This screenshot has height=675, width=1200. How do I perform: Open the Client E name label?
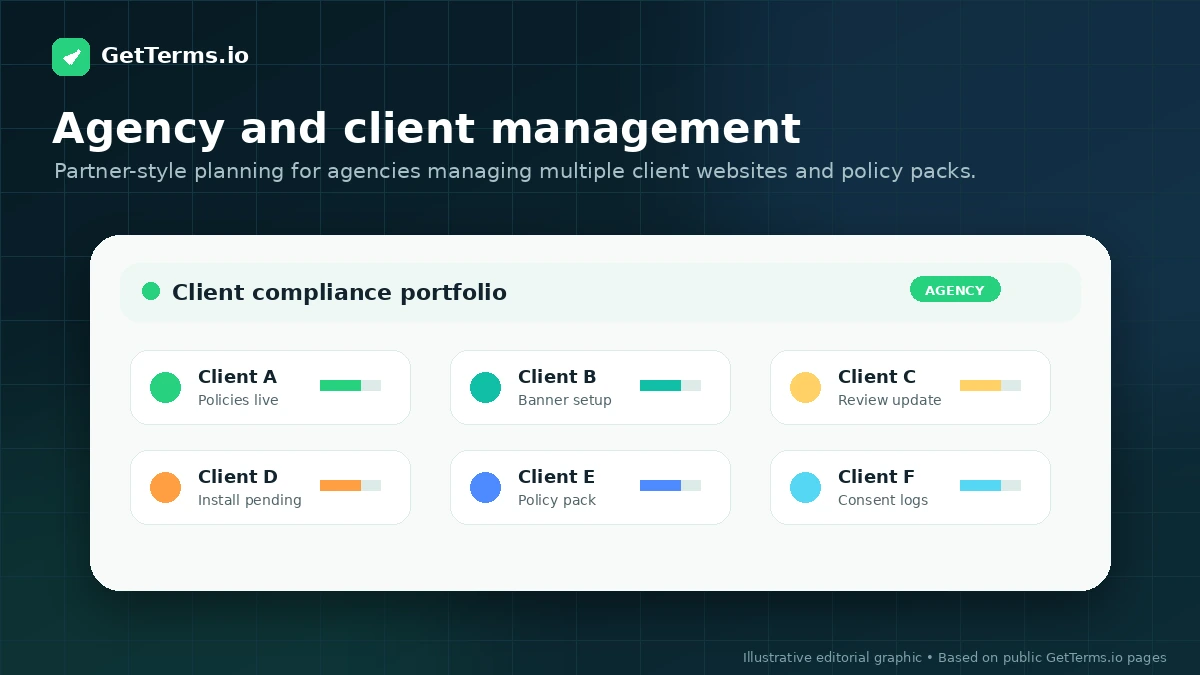coord(556,477)
